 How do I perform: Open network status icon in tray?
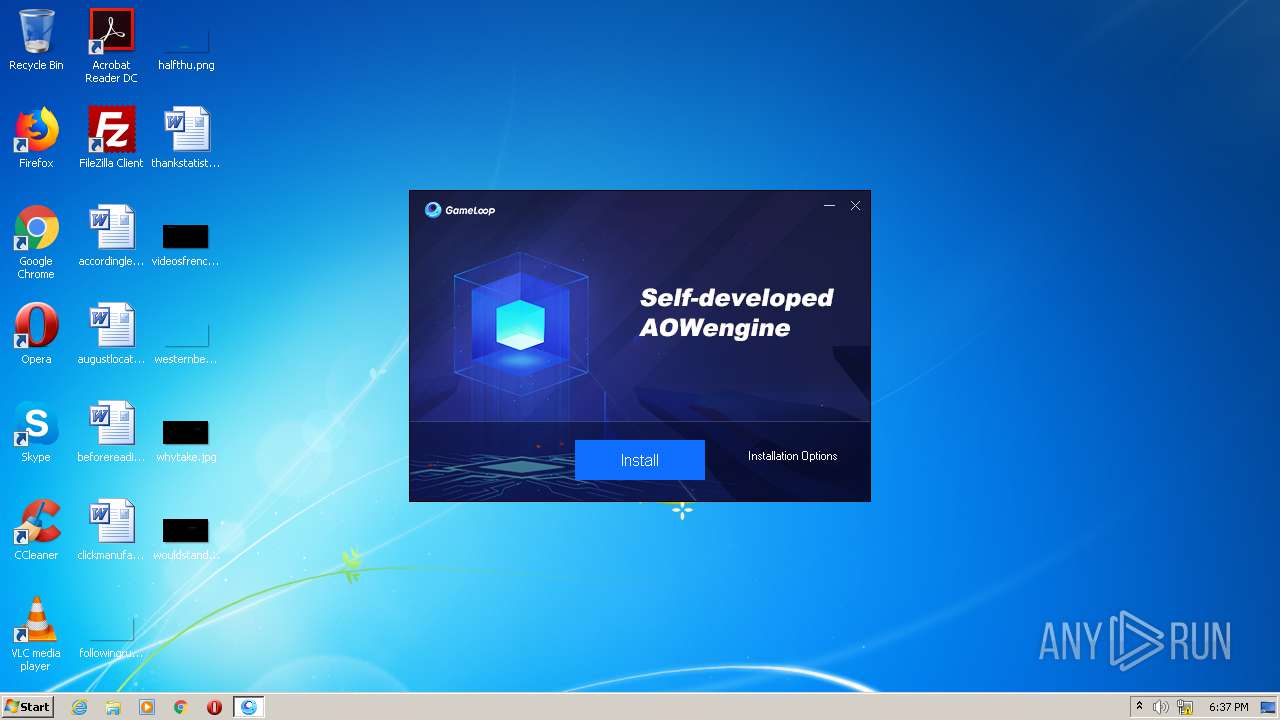[x=1185, y=707]
